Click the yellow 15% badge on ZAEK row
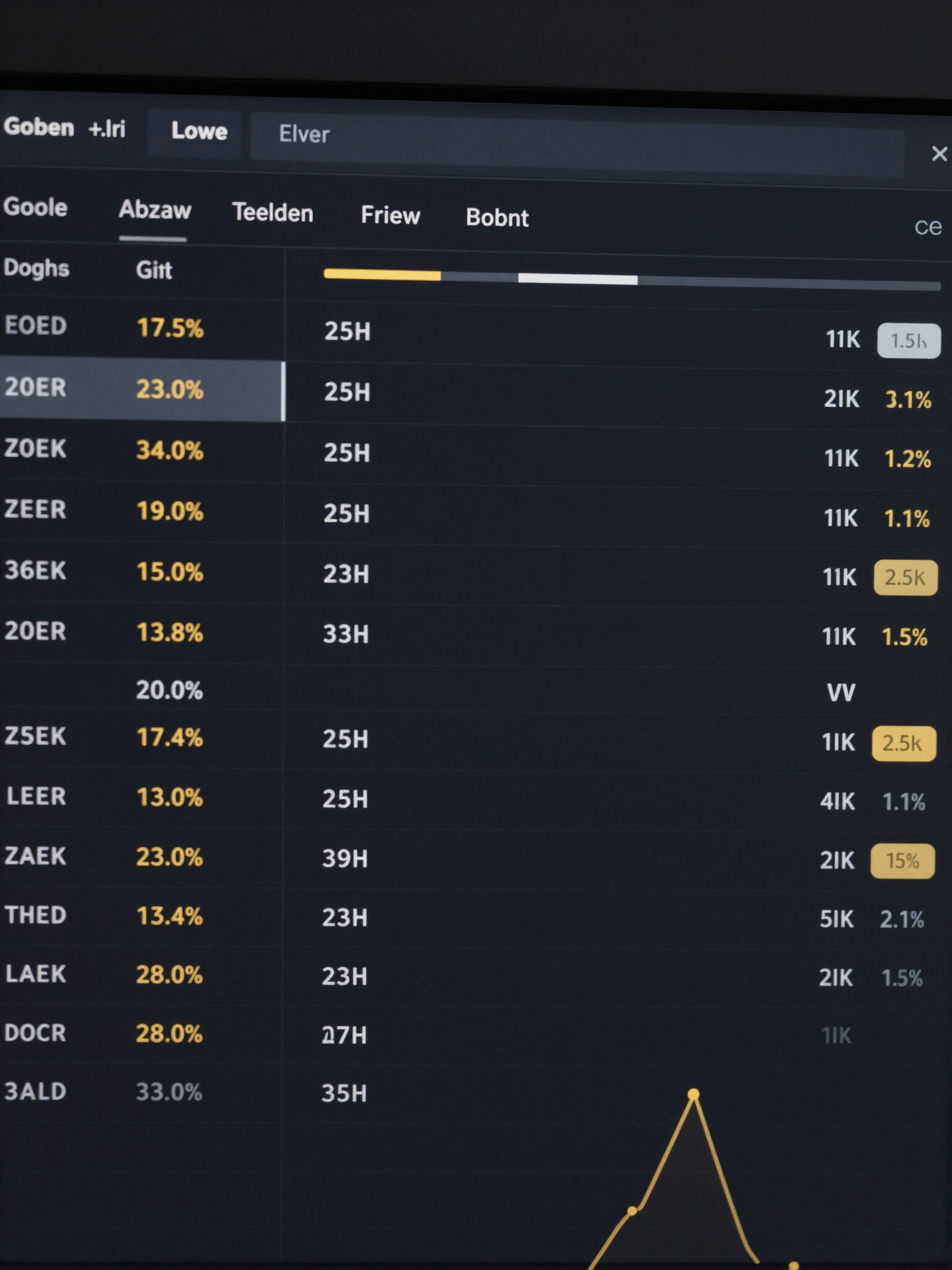952x1270 pixels. [902, 861]
